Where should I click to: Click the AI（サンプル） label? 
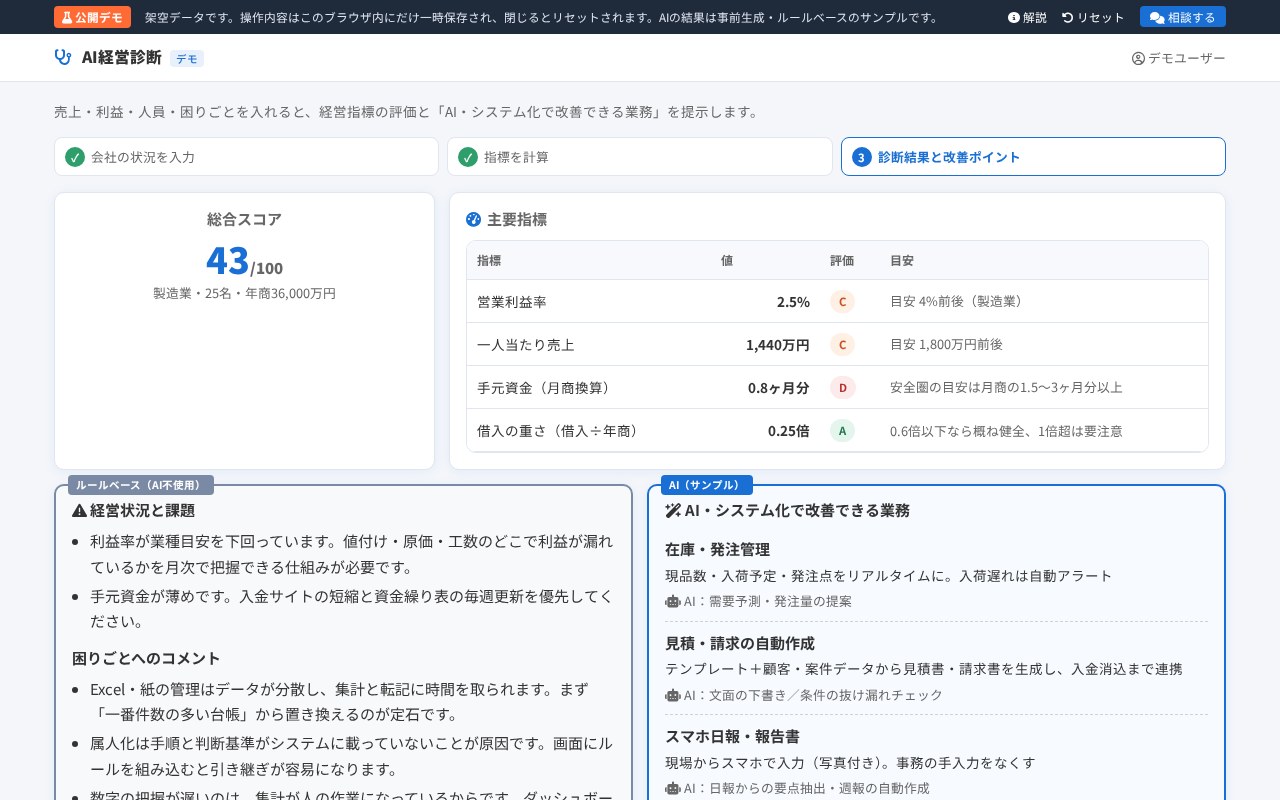(x=707, y=485)
